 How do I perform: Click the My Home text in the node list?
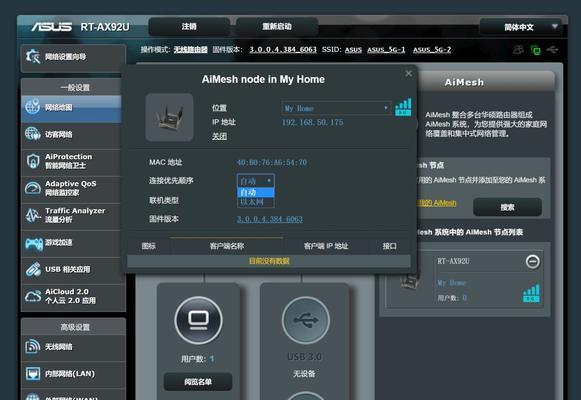(451, 283)
